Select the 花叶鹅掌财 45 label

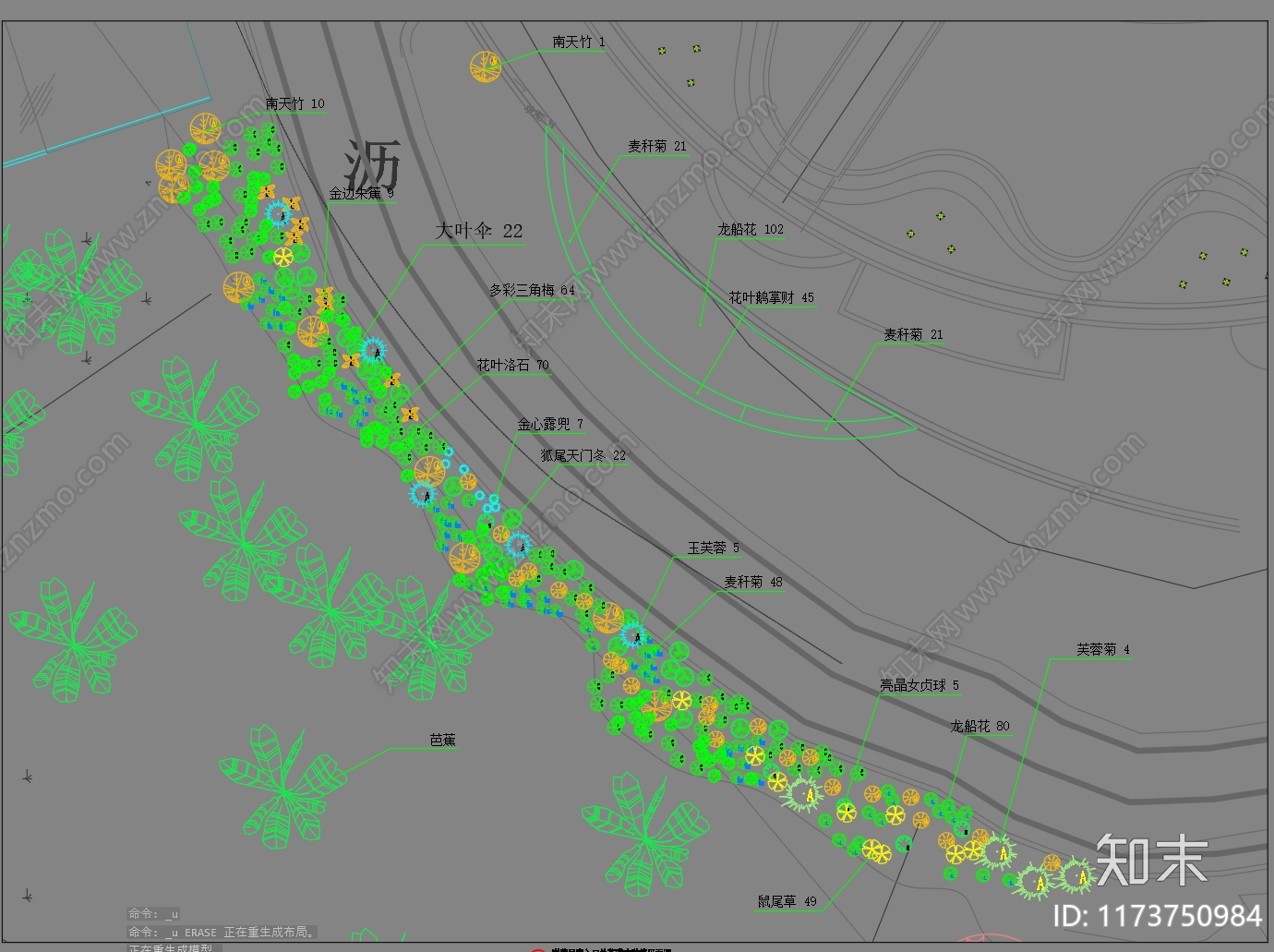(772, 298)
